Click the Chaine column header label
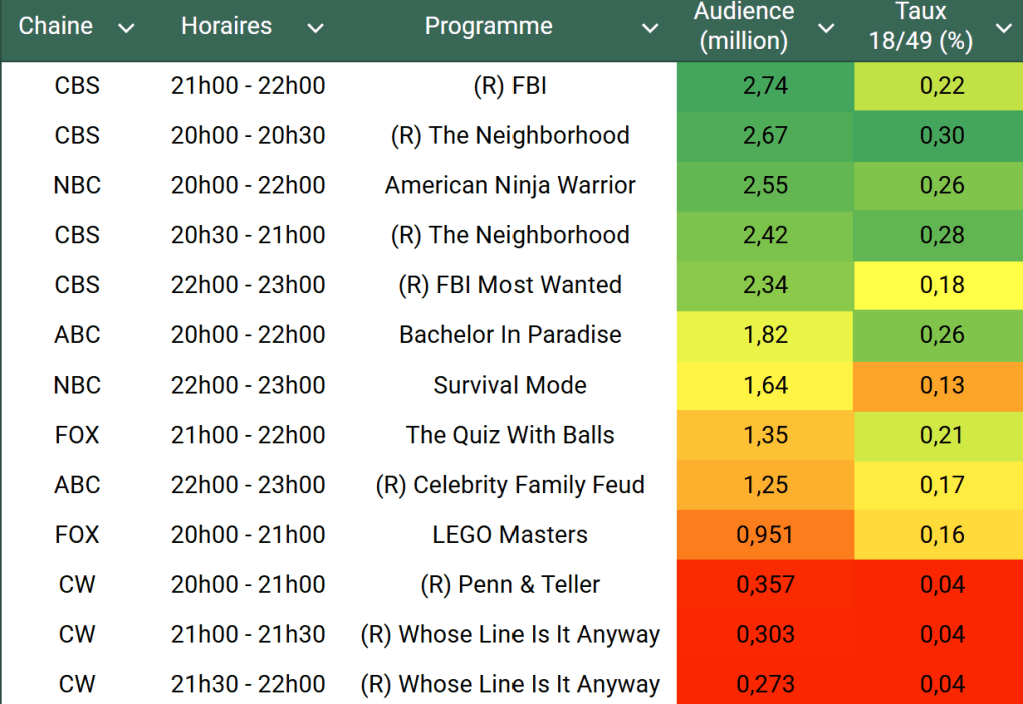Screen dimensions: 1023x704 point(56,26)
